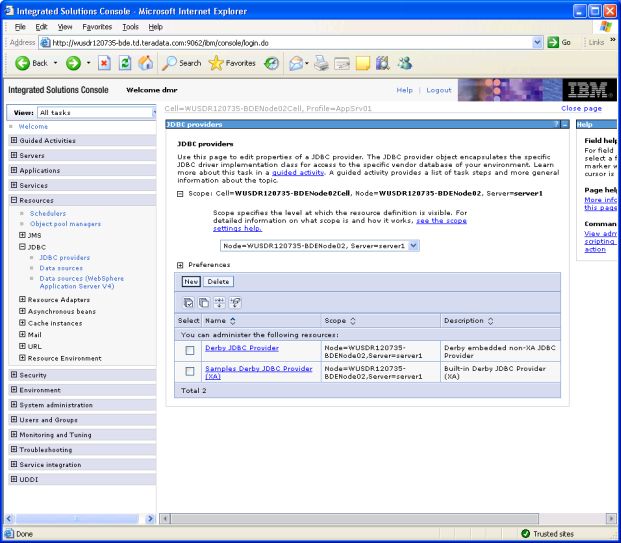Collapse the Resources section

14,200
